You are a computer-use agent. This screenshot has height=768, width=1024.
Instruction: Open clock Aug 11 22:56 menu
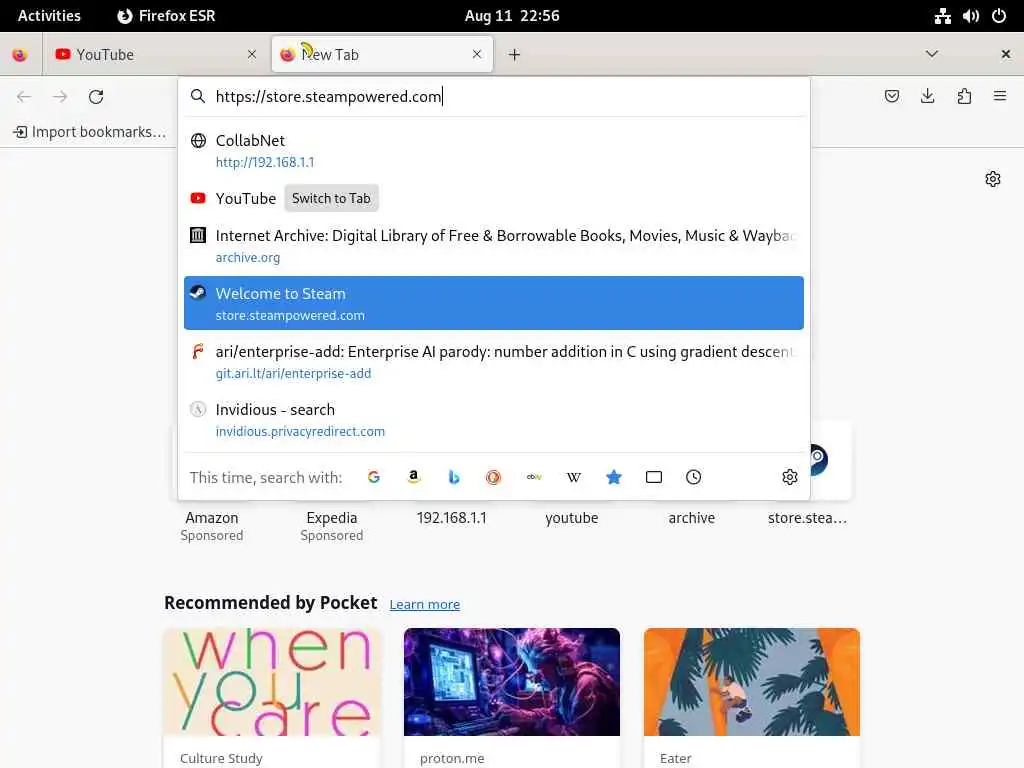512,16
